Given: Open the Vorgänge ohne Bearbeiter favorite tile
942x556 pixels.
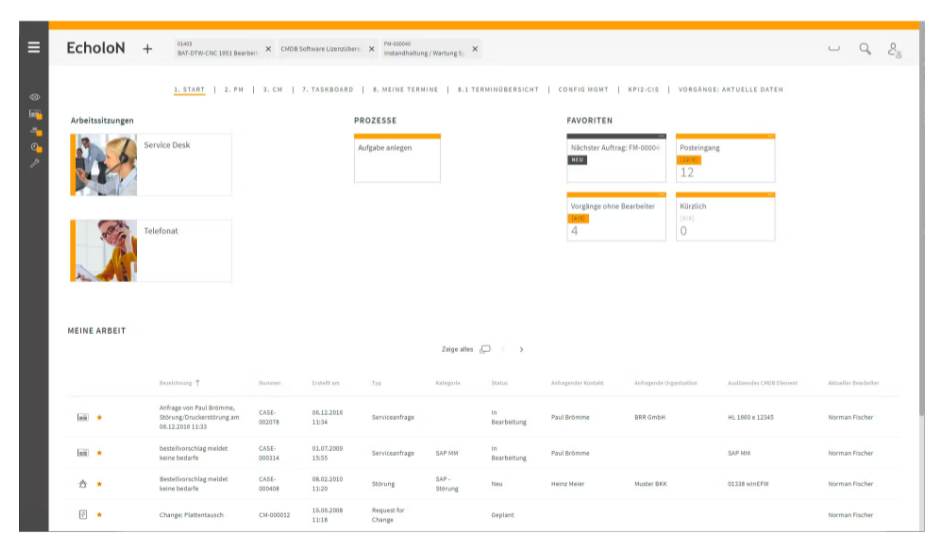Looking at the screenshot, I should (615, 217).
